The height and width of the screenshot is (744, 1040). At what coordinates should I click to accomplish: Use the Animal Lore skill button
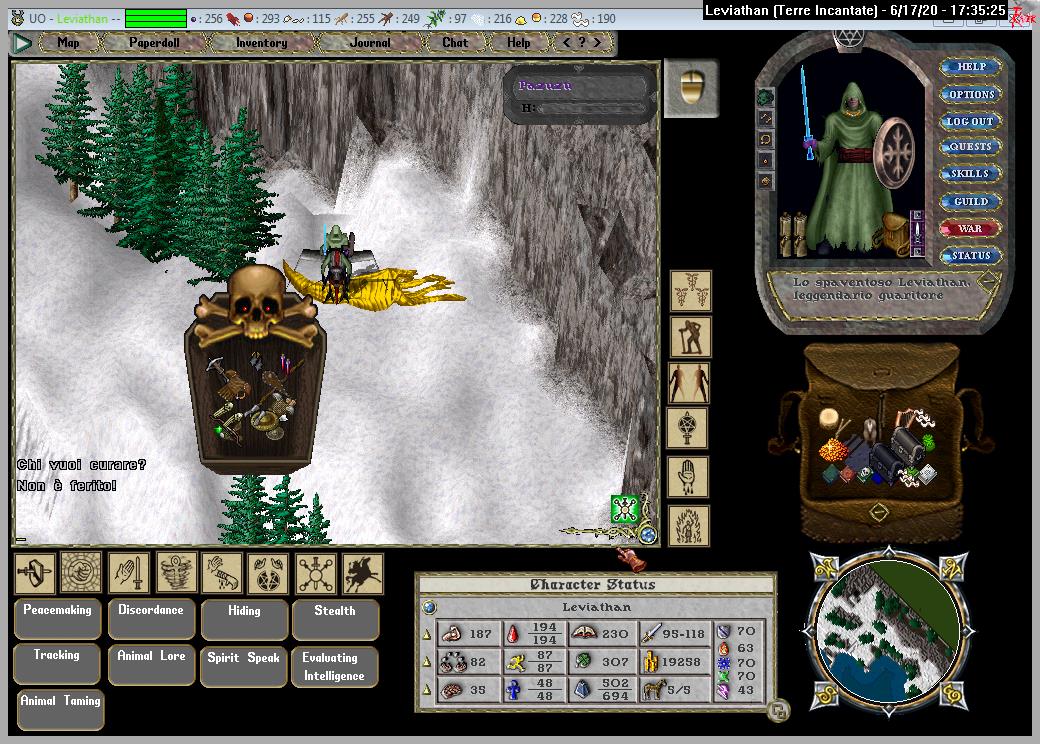(151, 665)
